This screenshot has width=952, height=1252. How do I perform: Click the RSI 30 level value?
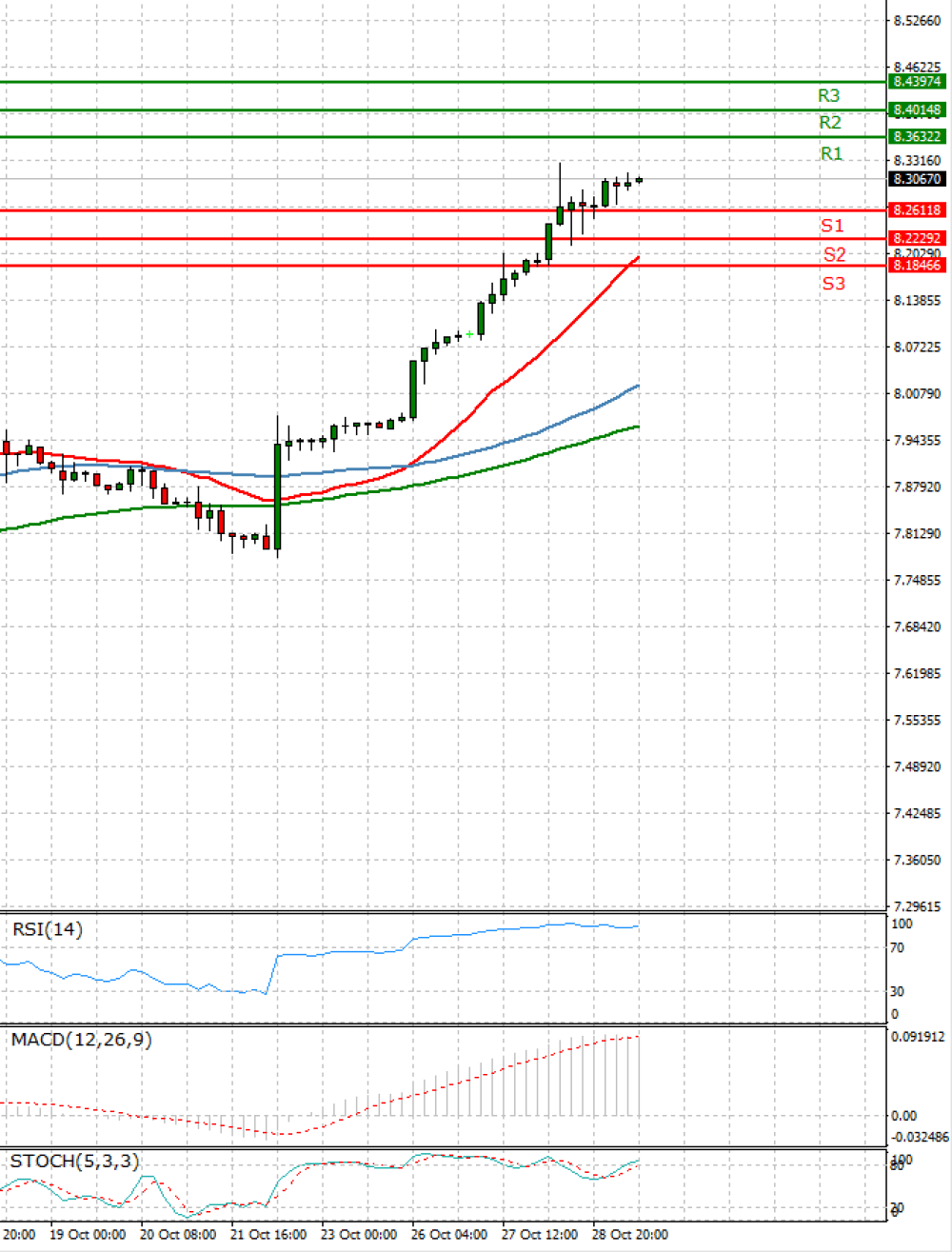click(x=898, y=991)
